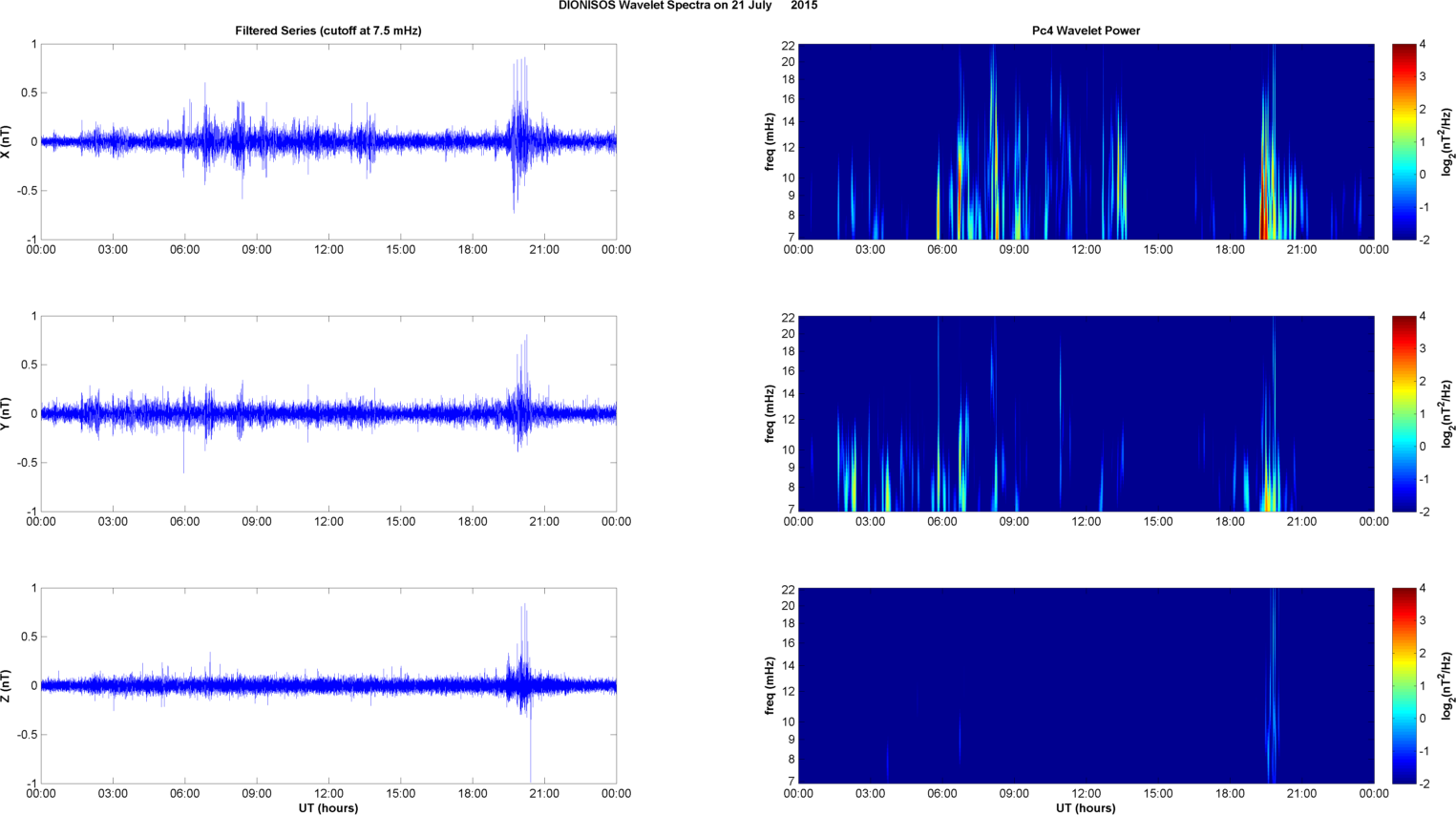Click log2(nT²/Hz) label beside middle colorbar
The image size is (1456, 815).
click(1447, 413)
